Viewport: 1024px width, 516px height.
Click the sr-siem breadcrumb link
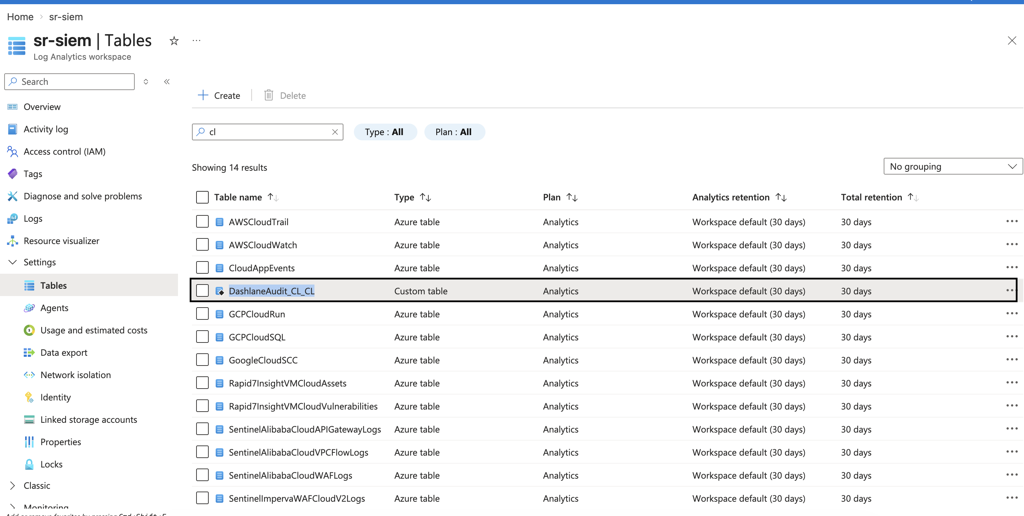click(x=66, y=16)
